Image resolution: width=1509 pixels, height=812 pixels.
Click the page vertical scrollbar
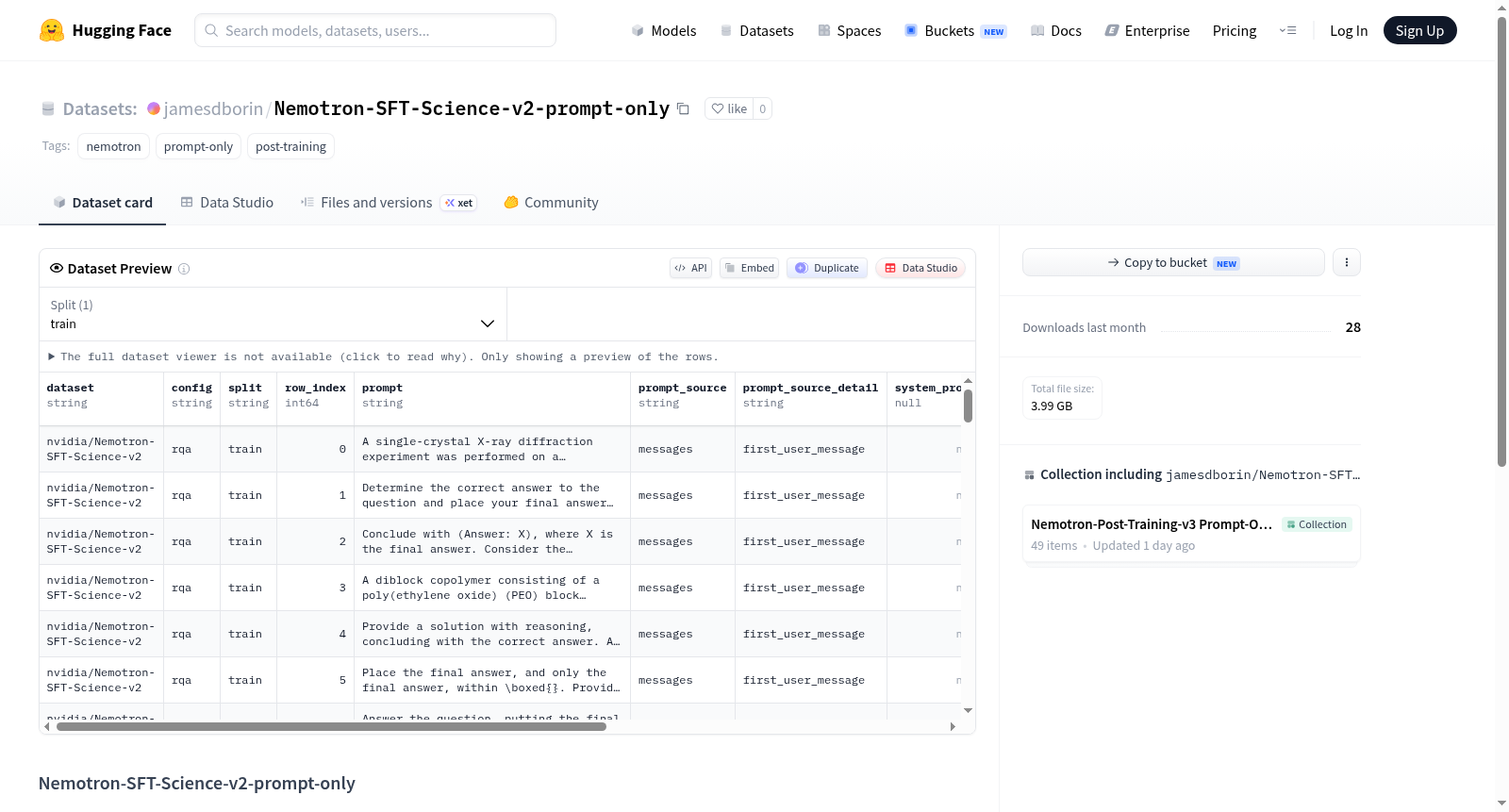(1501, 241)
